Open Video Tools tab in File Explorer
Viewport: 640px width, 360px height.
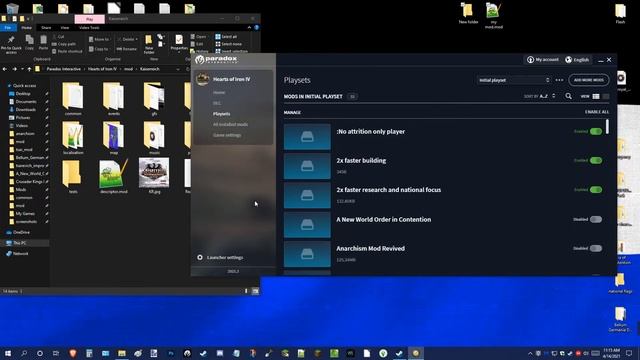89,28
